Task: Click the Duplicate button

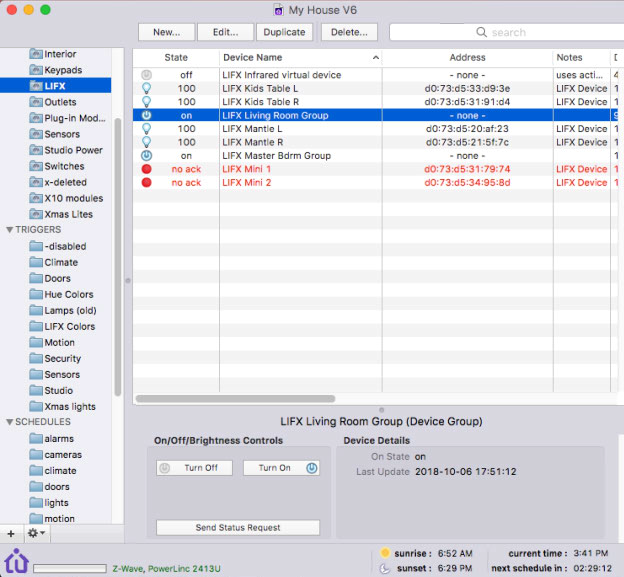Action: coord(284,32)
